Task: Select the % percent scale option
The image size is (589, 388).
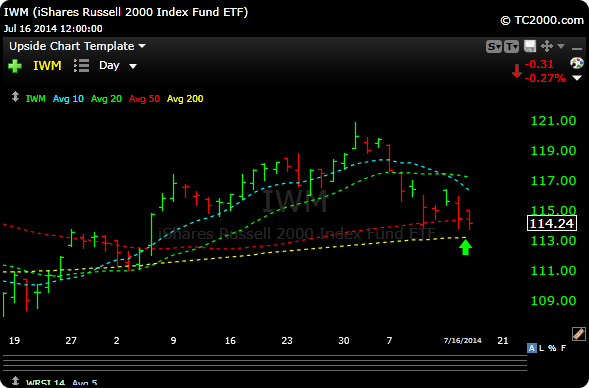Action: tap(552, 348)
